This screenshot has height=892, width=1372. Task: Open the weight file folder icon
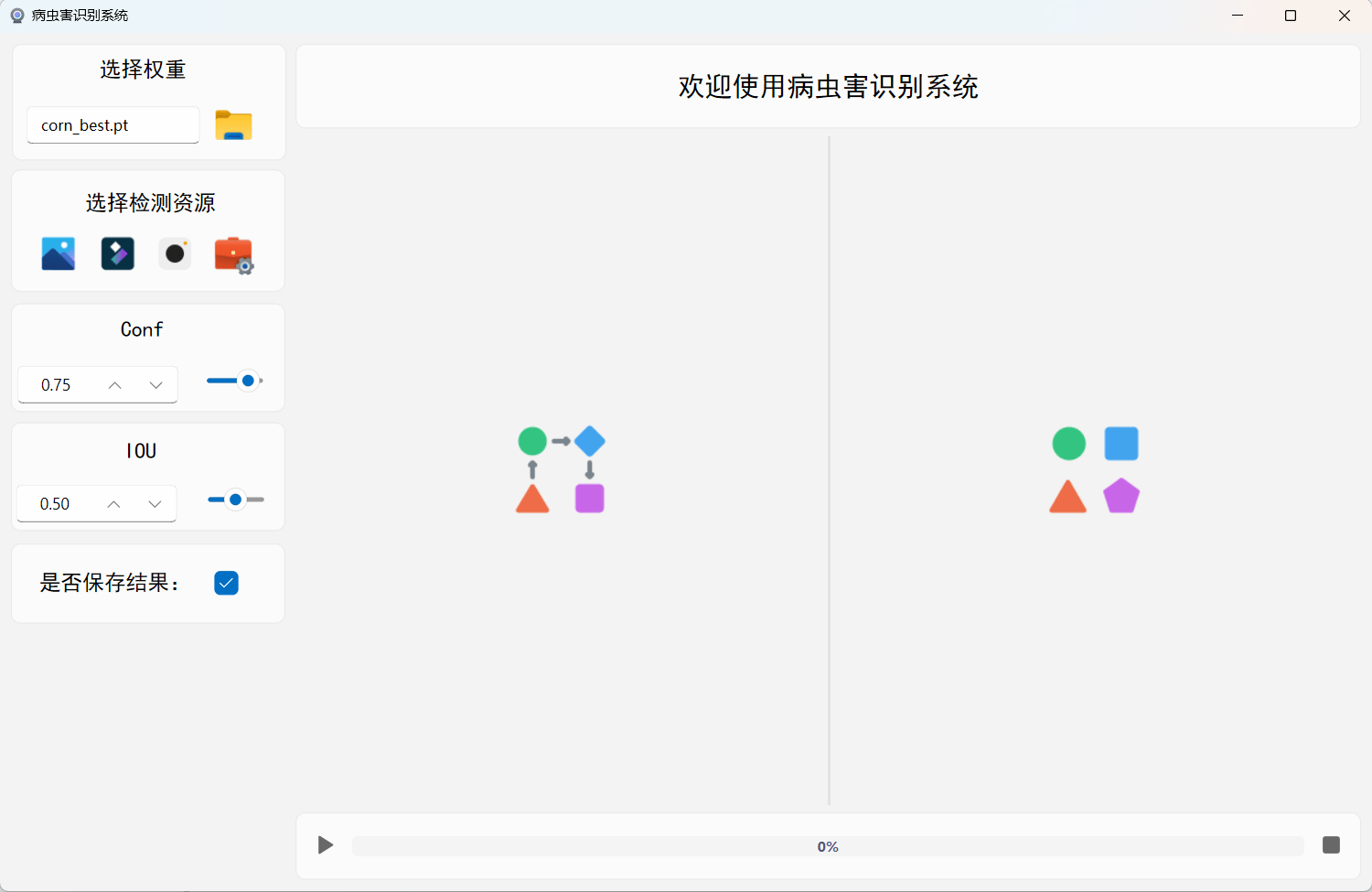click(x=233, y=125)
